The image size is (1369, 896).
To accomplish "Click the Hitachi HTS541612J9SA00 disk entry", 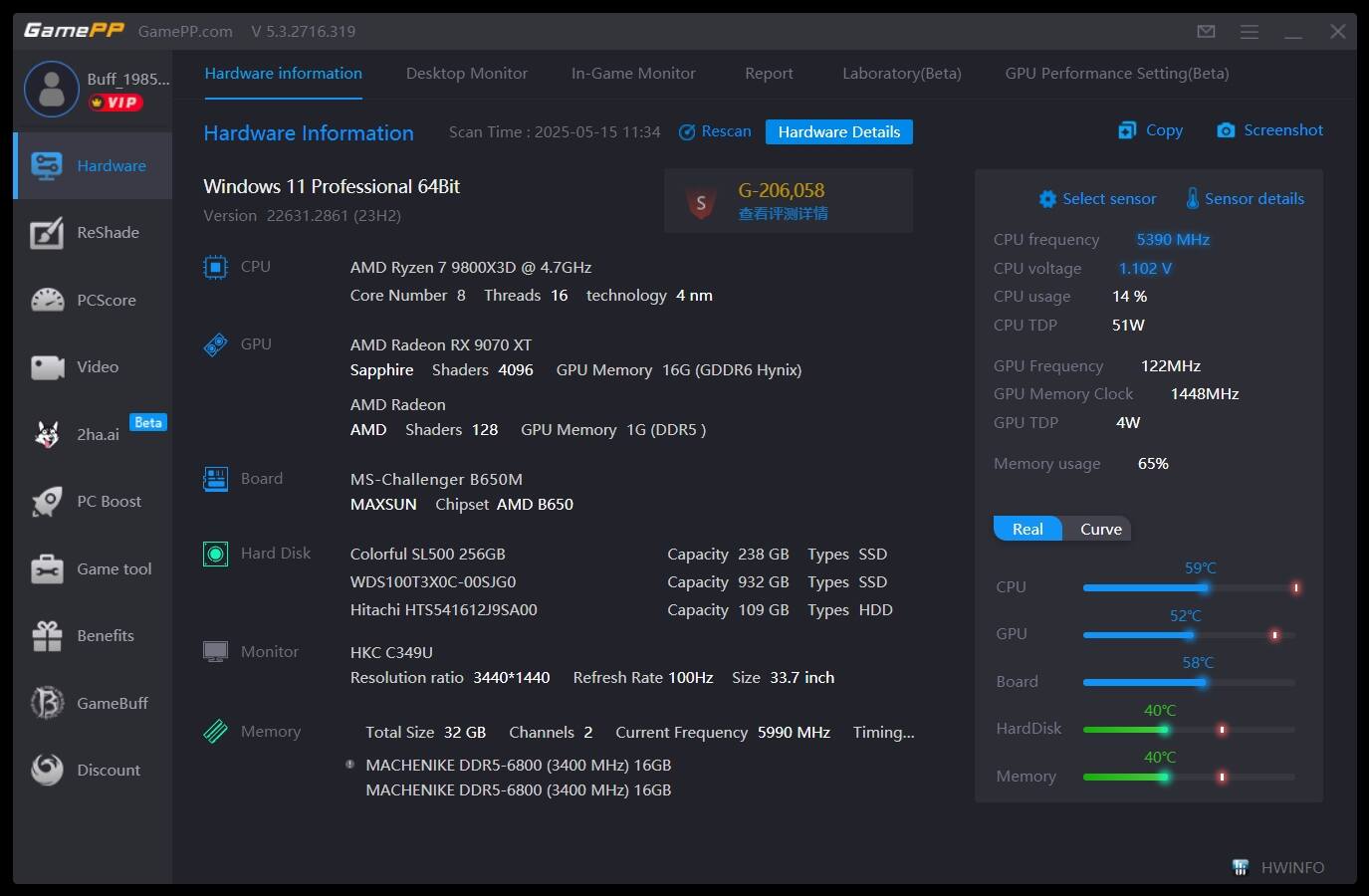I will tap(444, 610).
